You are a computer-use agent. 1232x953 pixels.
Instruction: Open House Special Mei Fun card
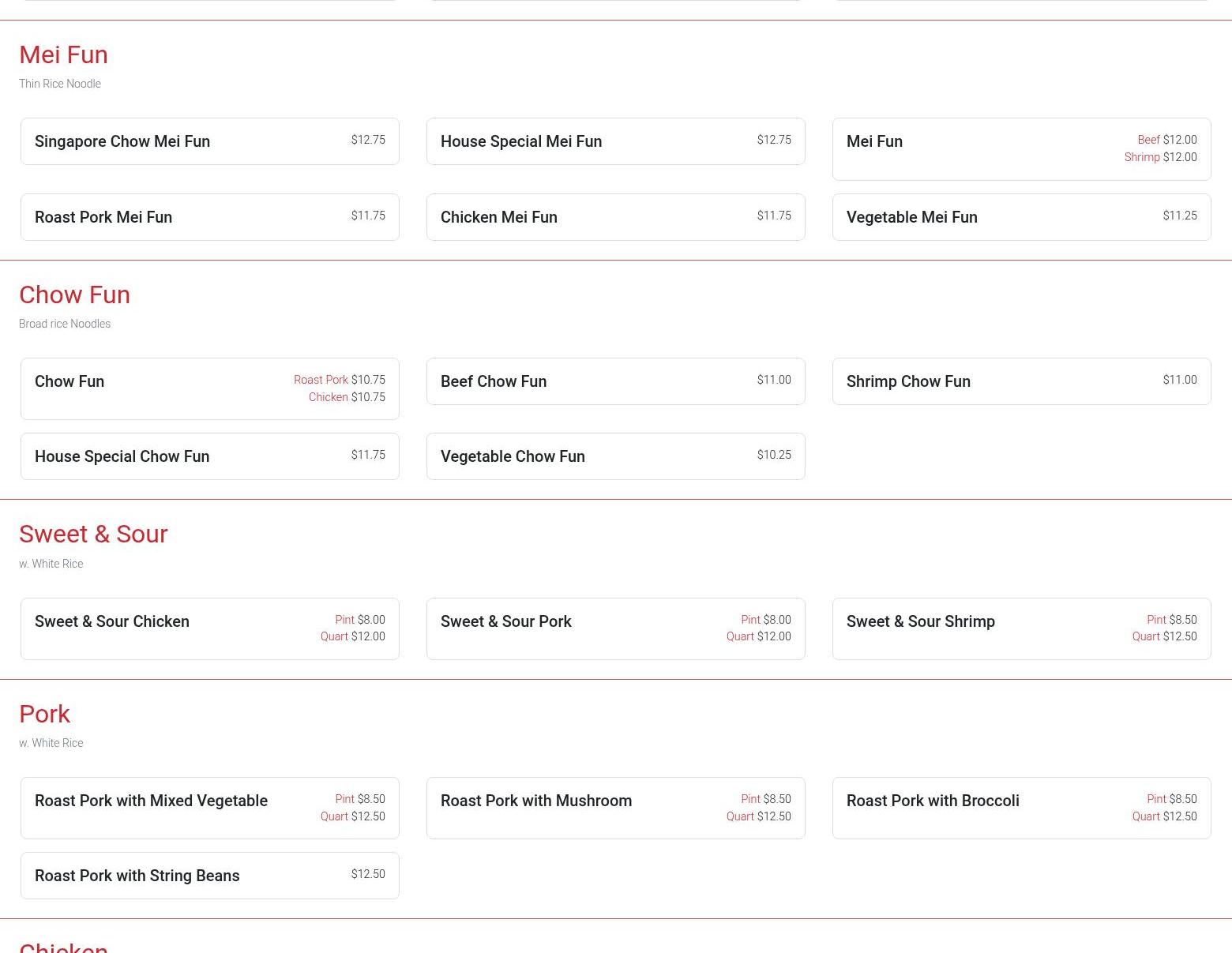(615, 141)
